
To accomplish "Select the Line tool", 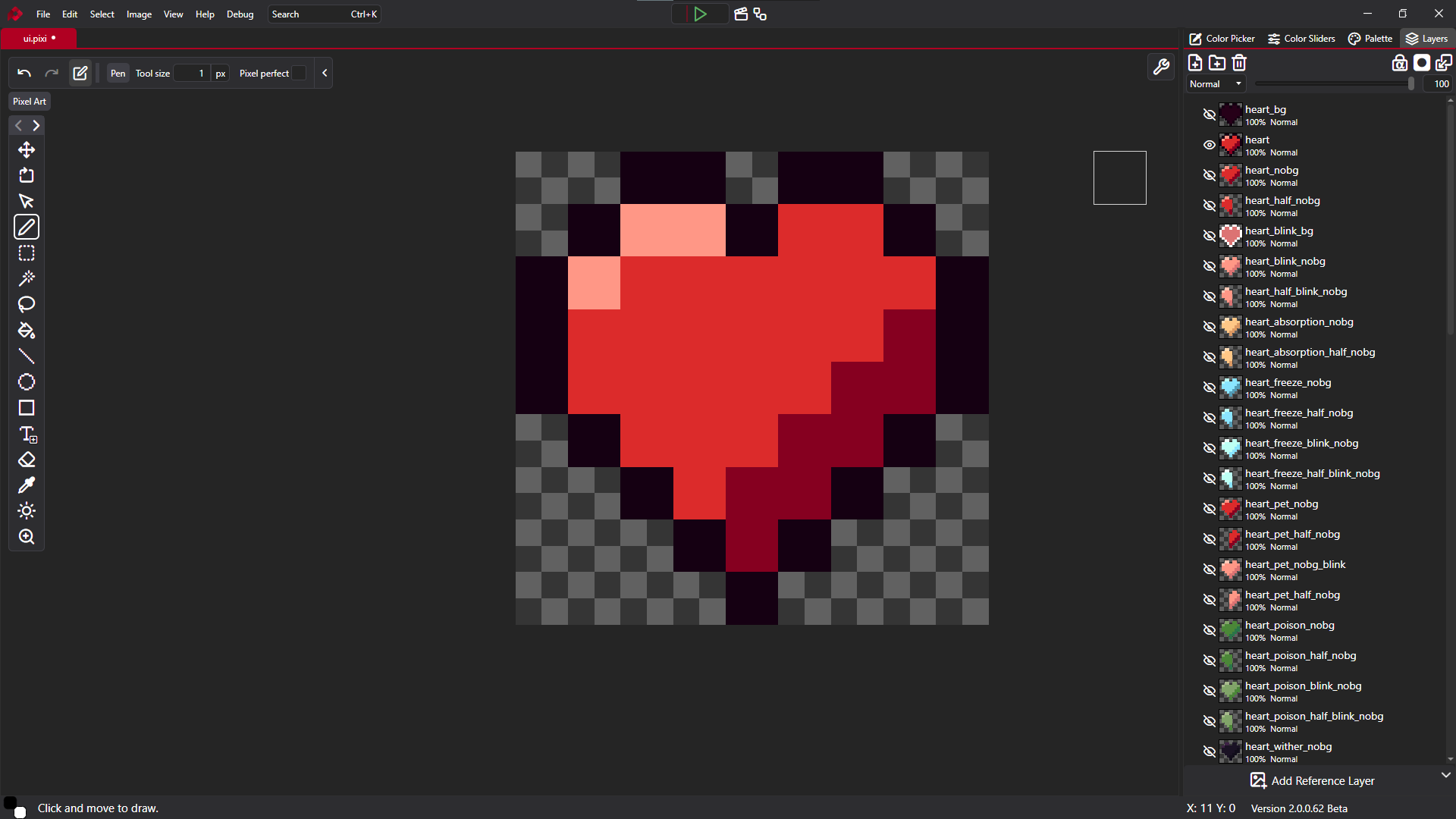I will point(27,356).
